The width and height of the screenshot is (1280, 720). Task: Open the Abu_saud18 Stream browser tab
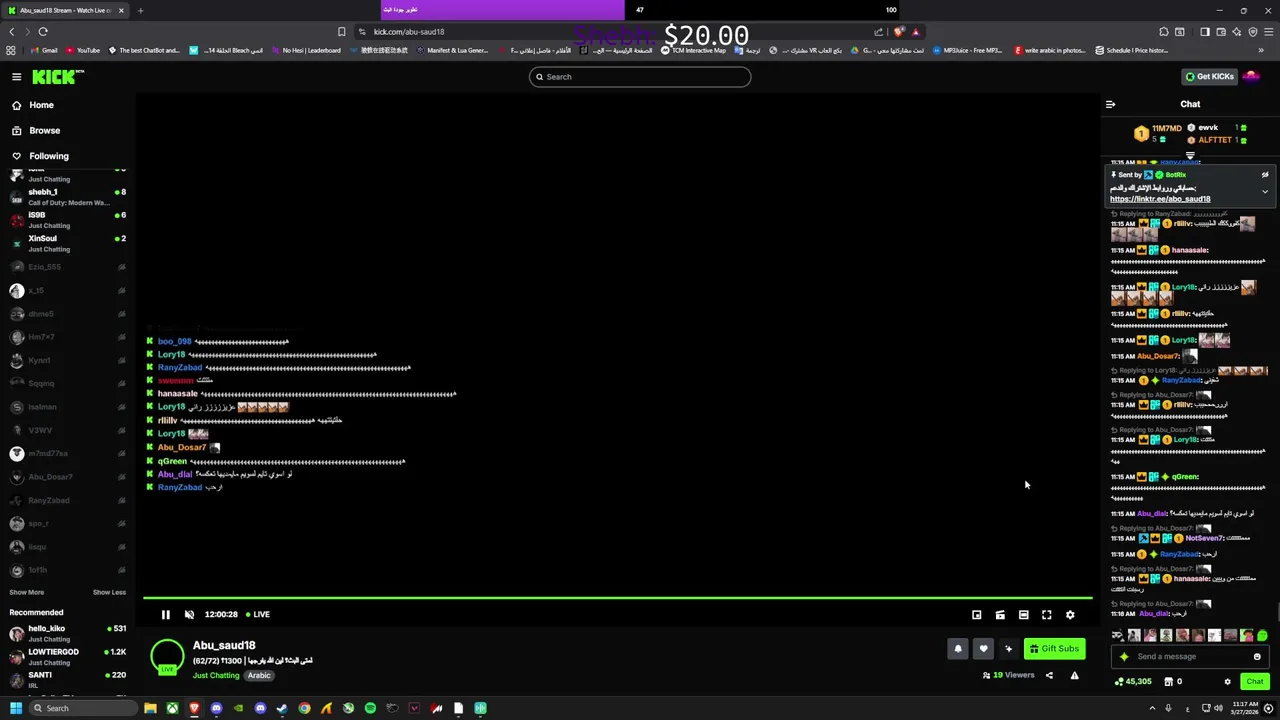click(66, 10)
